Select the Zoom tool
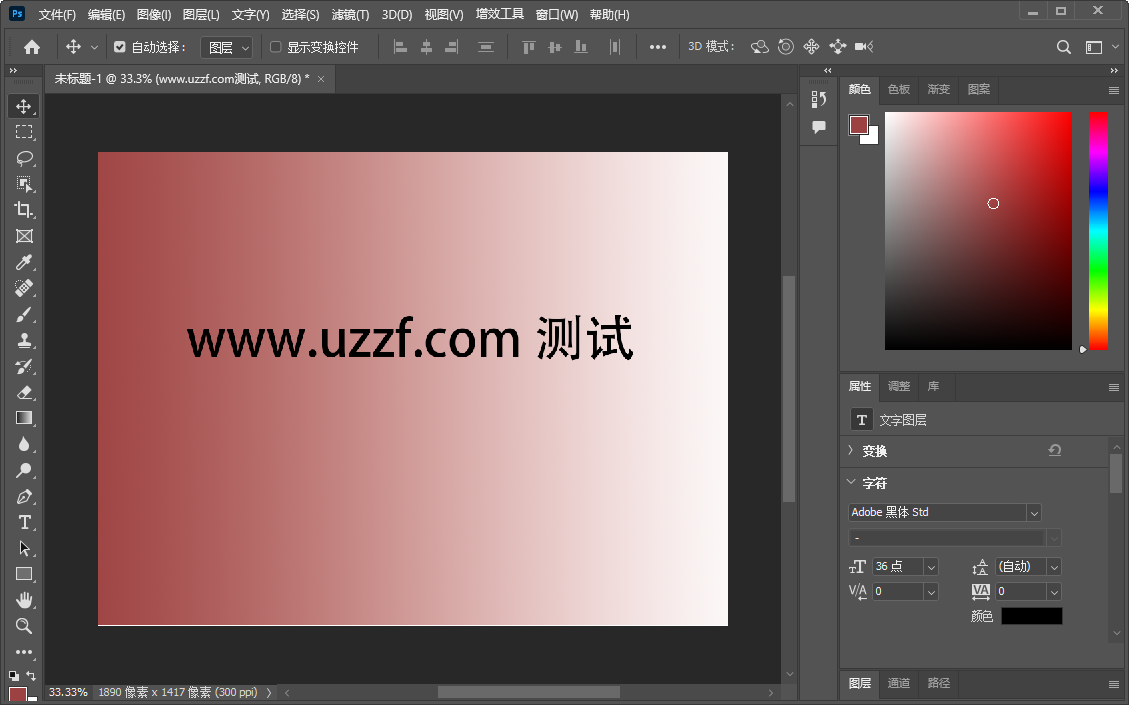 [x=23, y=627]
